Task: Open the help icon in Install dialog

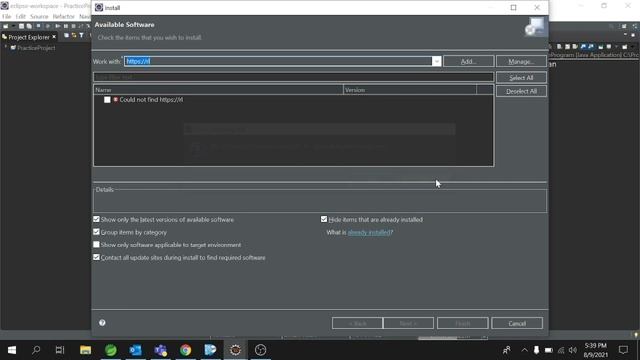Action: coord(102,322)
